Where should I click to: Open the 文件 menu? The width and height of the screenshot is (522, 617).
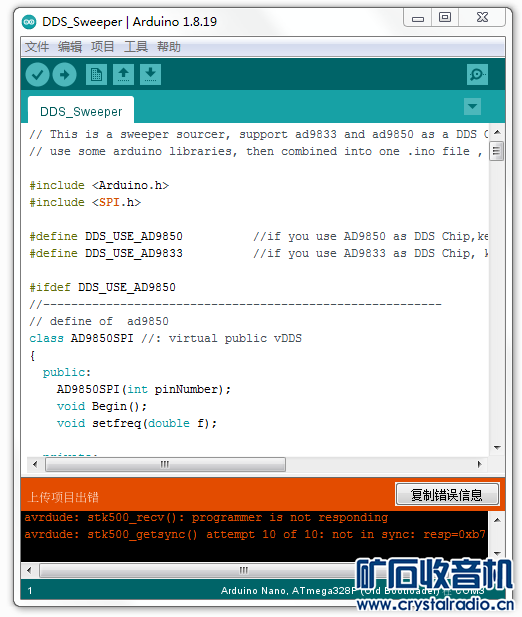pyautogui.click(x=37, y=47)
